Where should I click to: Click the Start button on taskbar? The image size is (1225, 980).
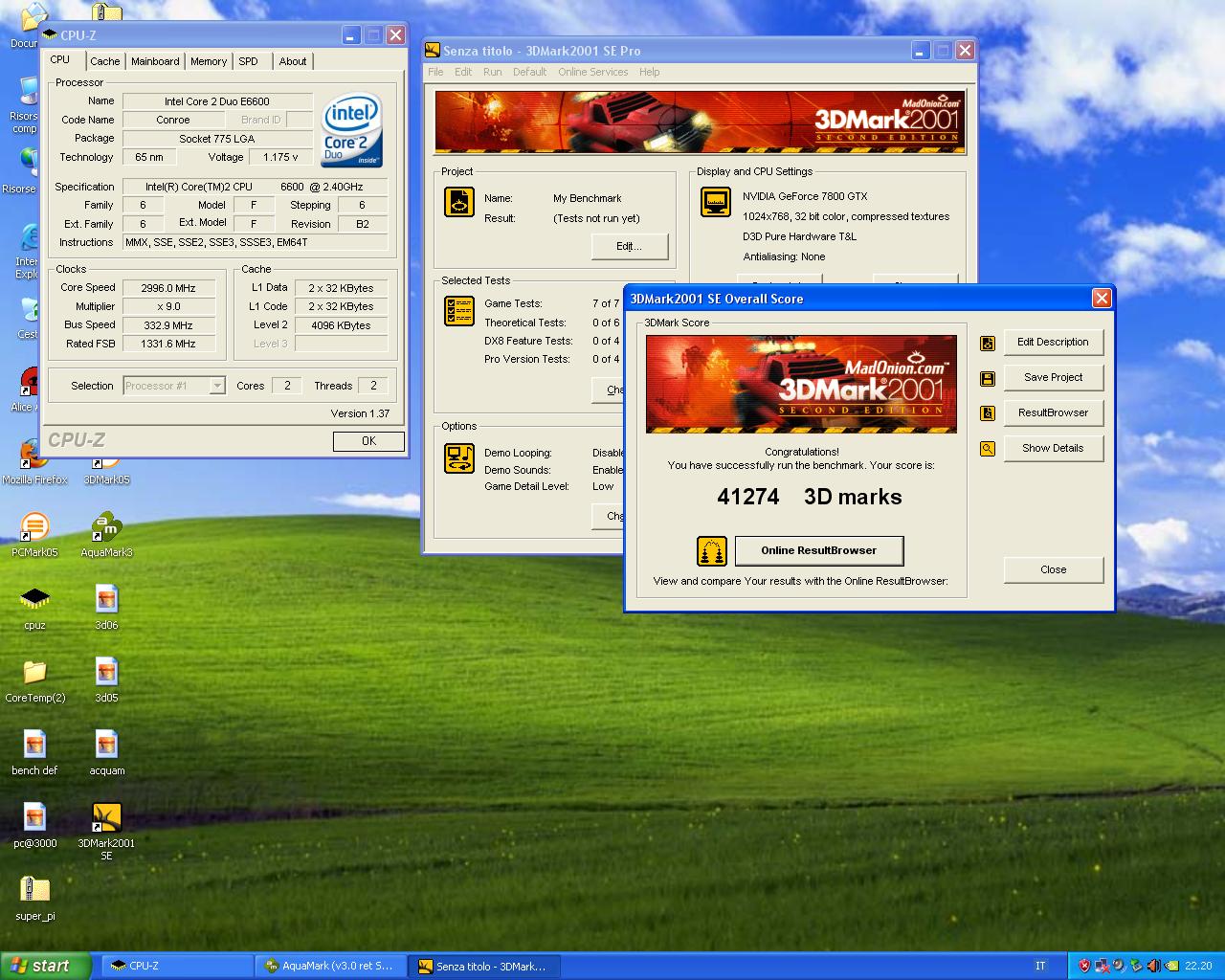46,967
